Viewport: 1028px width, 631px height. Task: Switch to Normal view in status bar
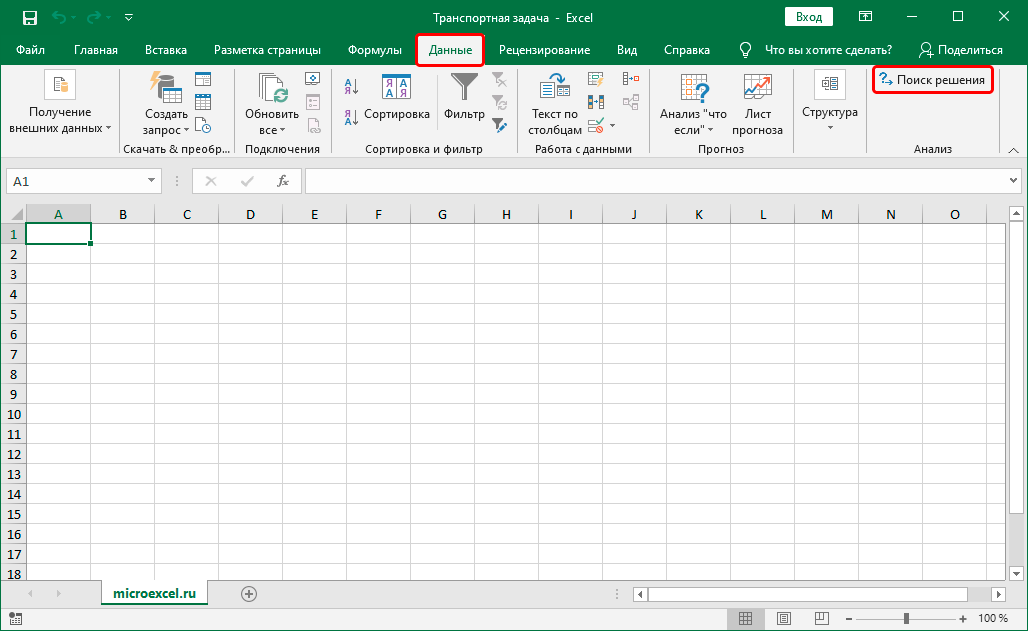743,619
